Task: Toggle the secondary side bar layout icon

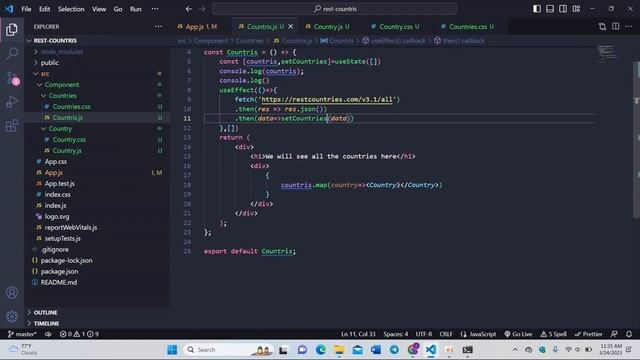Action: [563, 9]
